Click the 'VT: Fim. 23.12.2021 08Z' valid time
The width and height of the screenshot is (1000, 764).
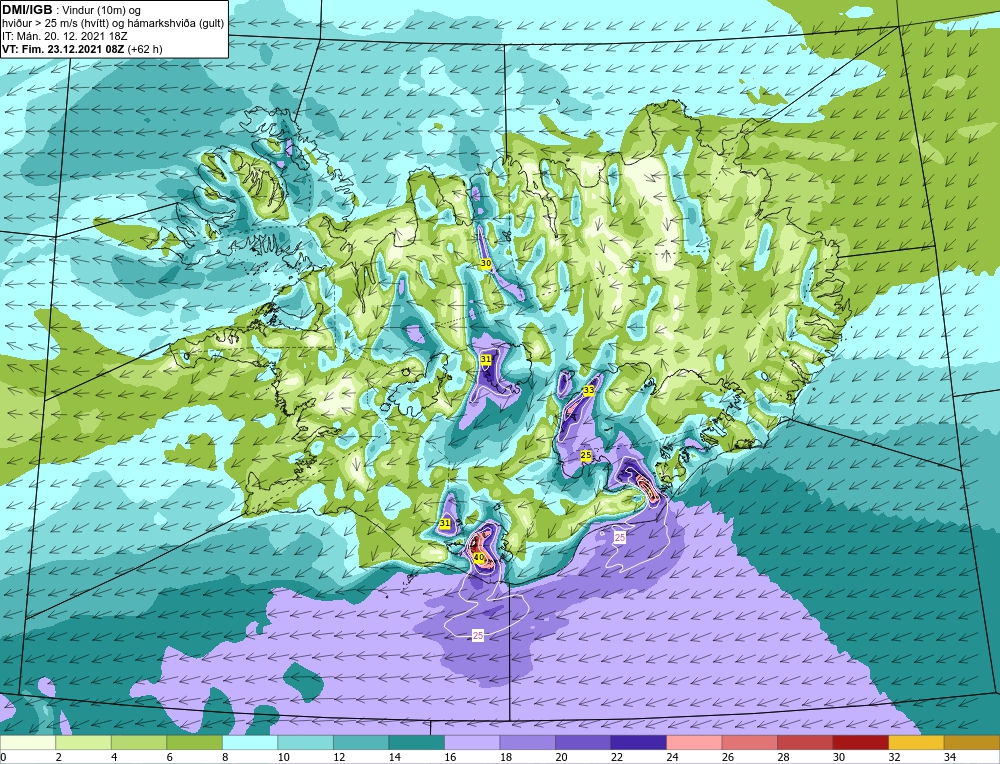(64, 49)
